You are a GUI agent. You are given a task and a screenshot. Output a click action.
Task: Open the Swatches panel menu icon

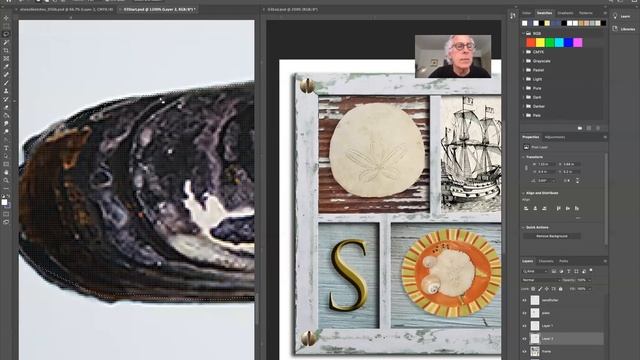click(x=605, y=13)
